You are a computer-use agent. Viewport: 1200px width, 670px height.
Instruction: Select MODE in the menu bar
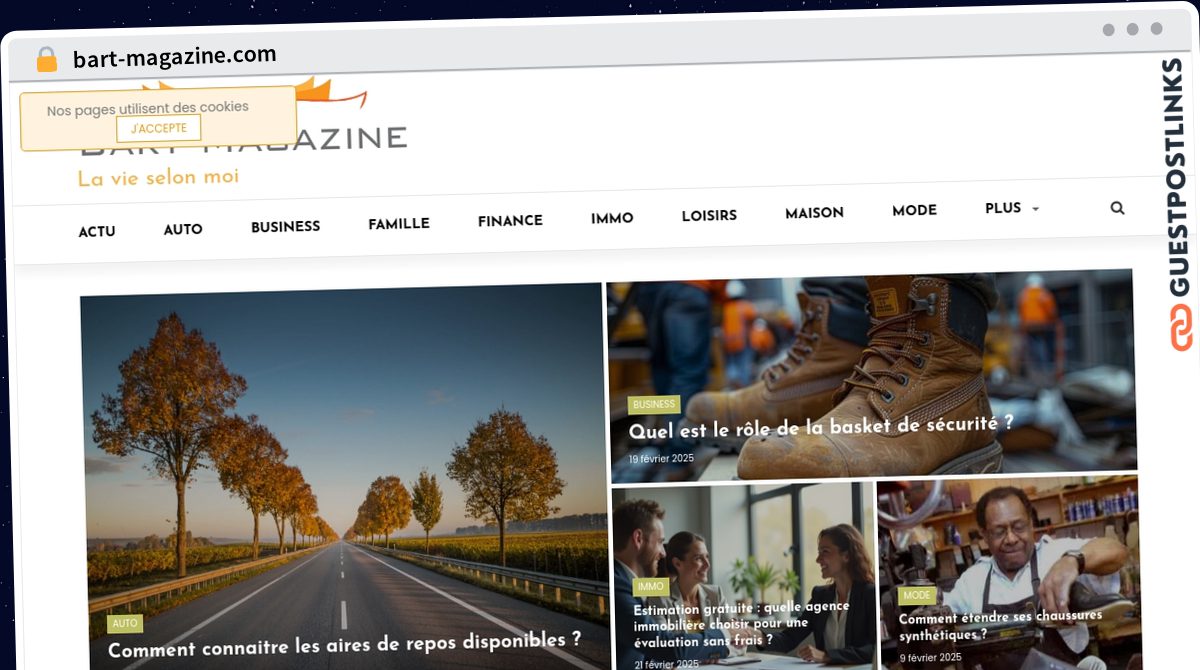(x=914, y=210)
